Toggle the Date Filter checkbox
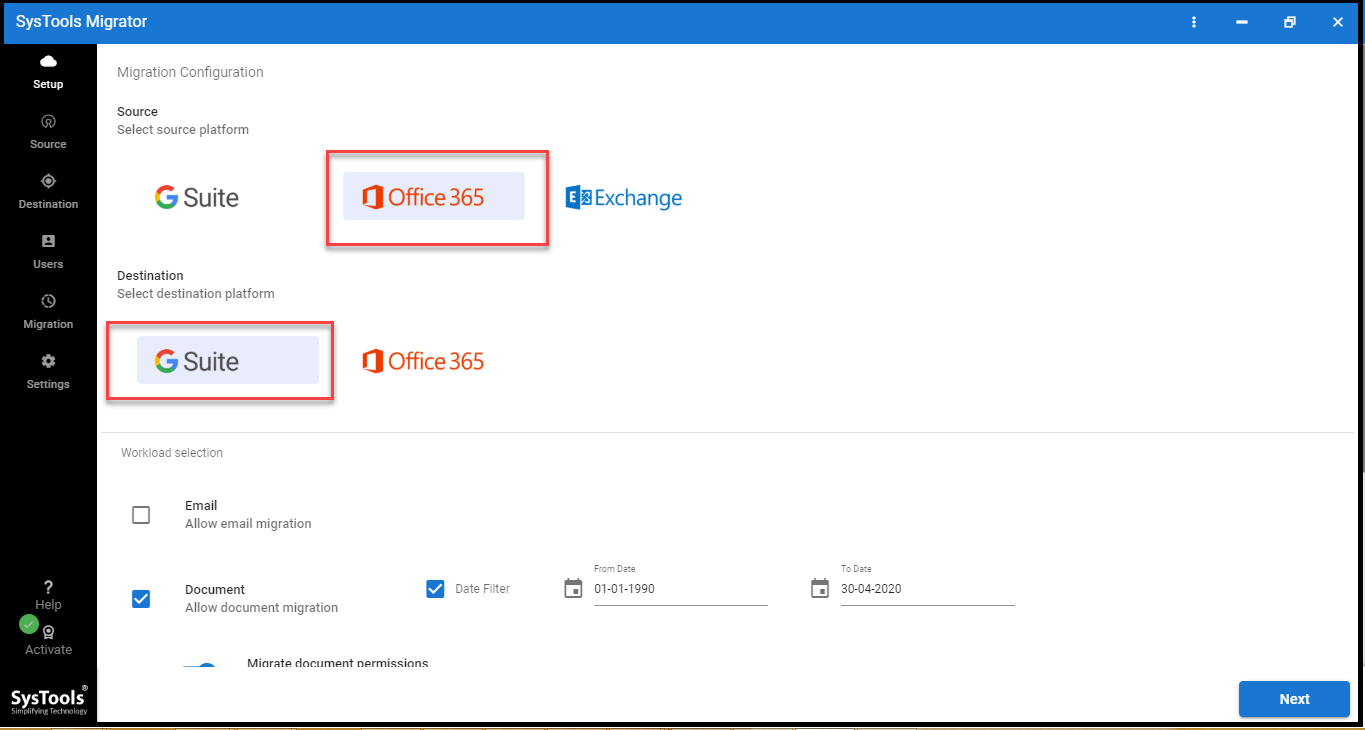 click(x=435, y=588)
